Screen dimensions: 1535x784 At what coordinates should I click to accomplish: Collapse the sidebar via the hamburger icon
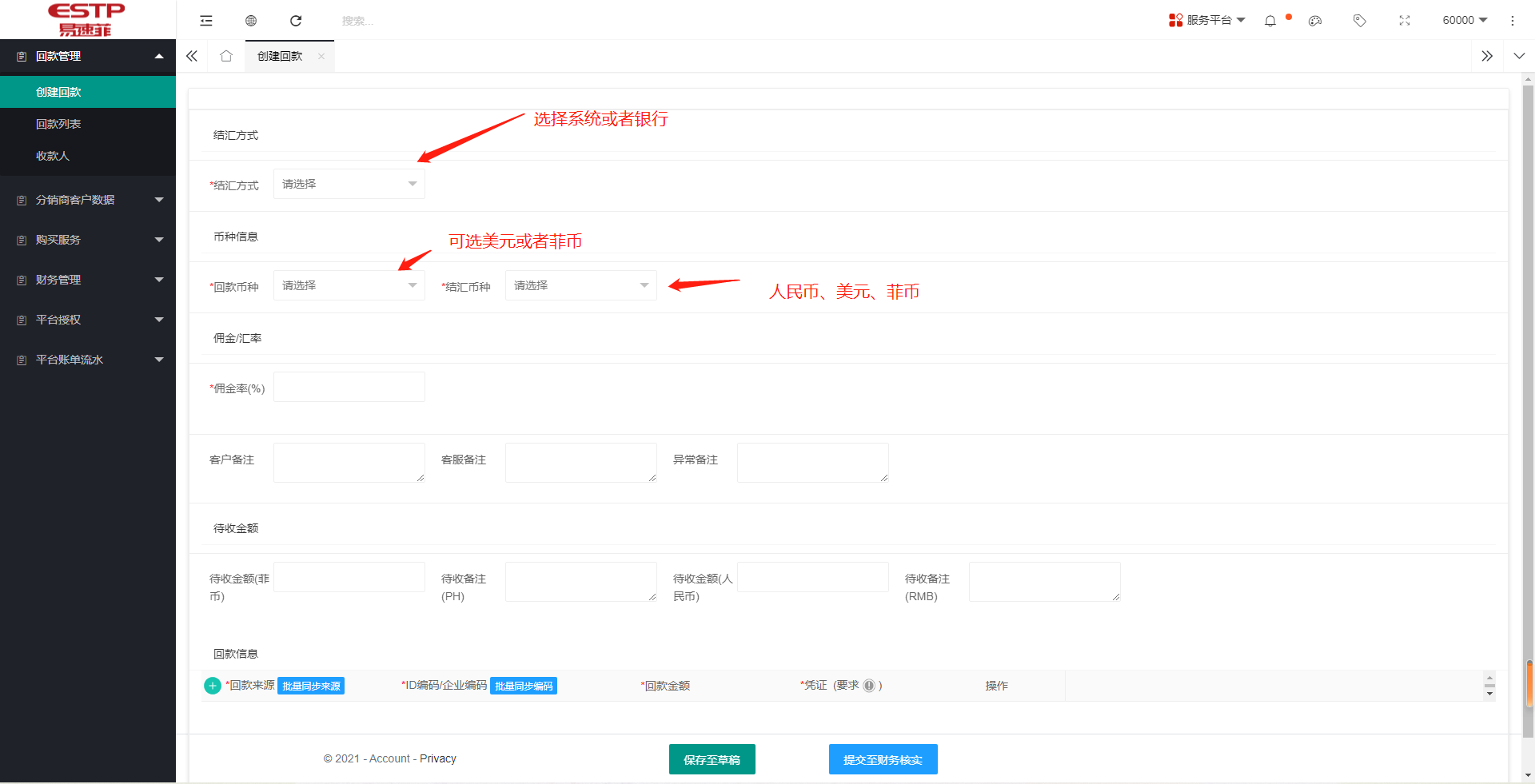pos(206,20)
